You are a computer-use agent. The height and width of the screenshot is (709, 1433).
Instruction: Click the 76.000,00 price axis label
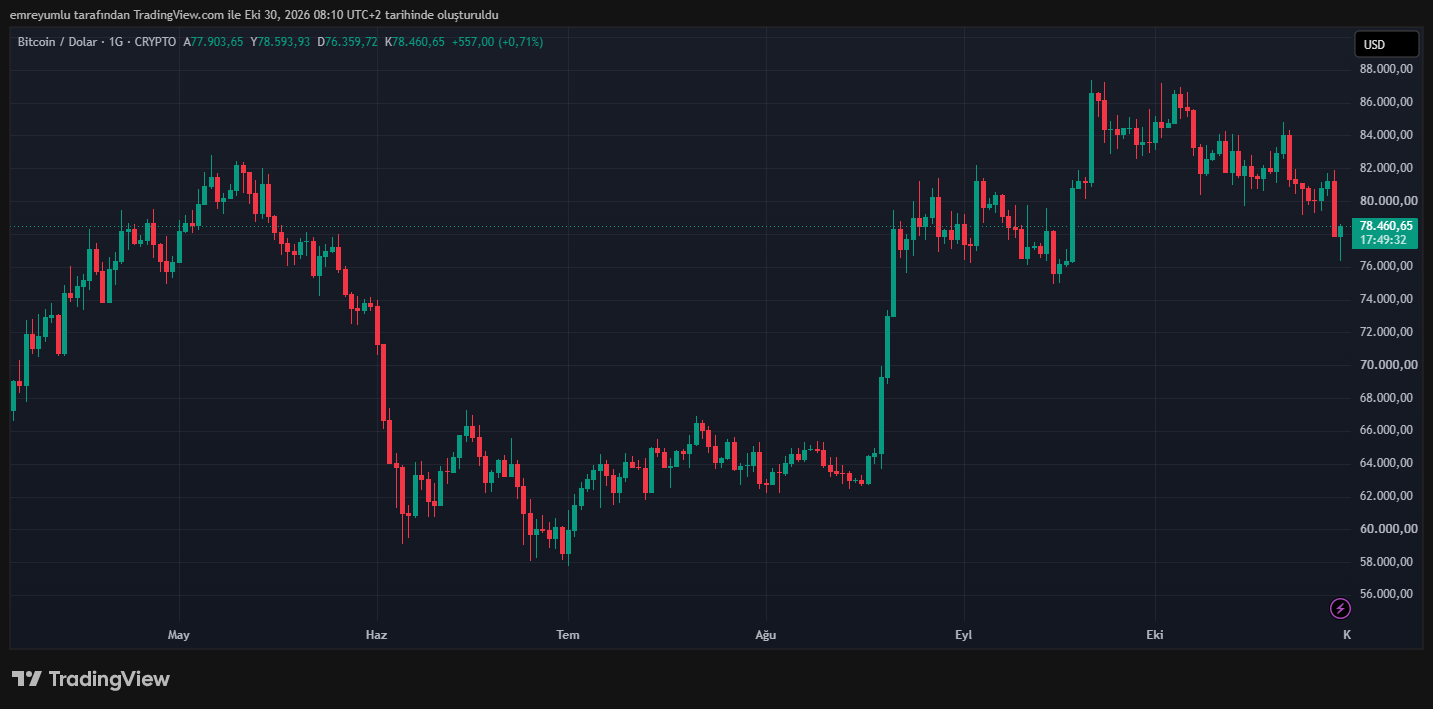point(1385,266)
